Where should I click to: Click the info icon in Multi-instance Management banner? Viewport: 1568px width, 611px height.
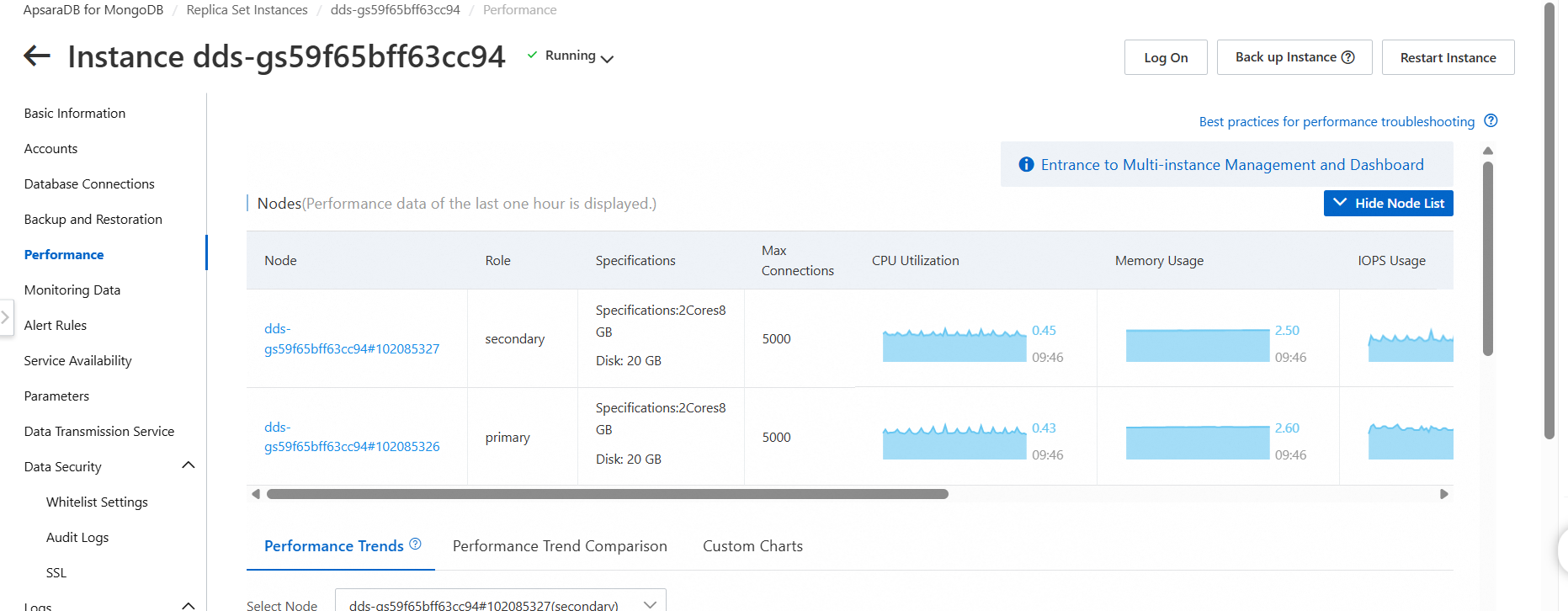pos(1026,165)
